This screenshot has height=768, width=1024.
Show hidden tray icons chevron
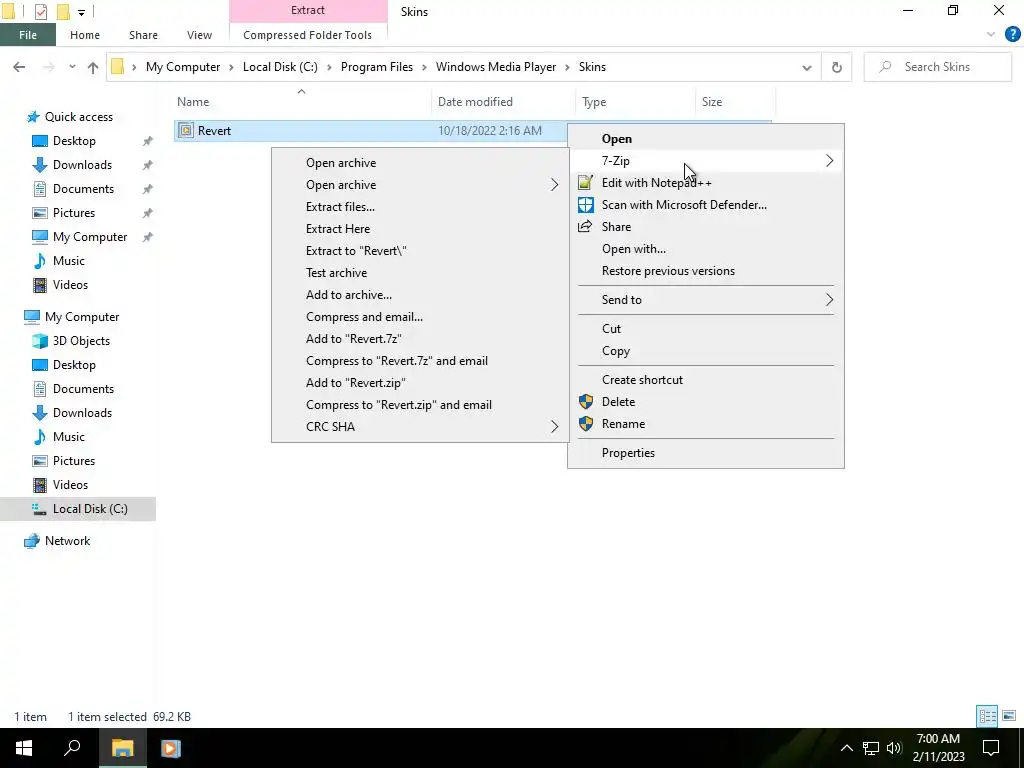846,748
